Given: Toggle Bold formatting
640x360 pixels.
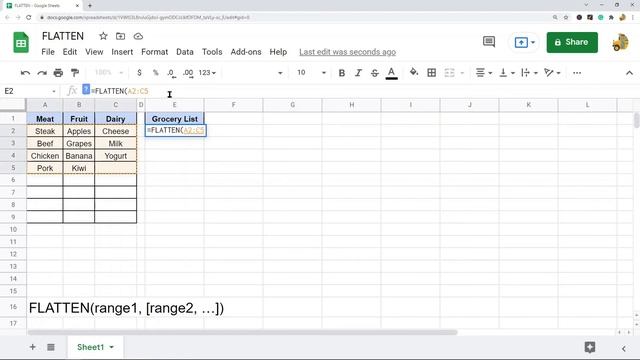Looking at the screenshot, I should point(342,73).
